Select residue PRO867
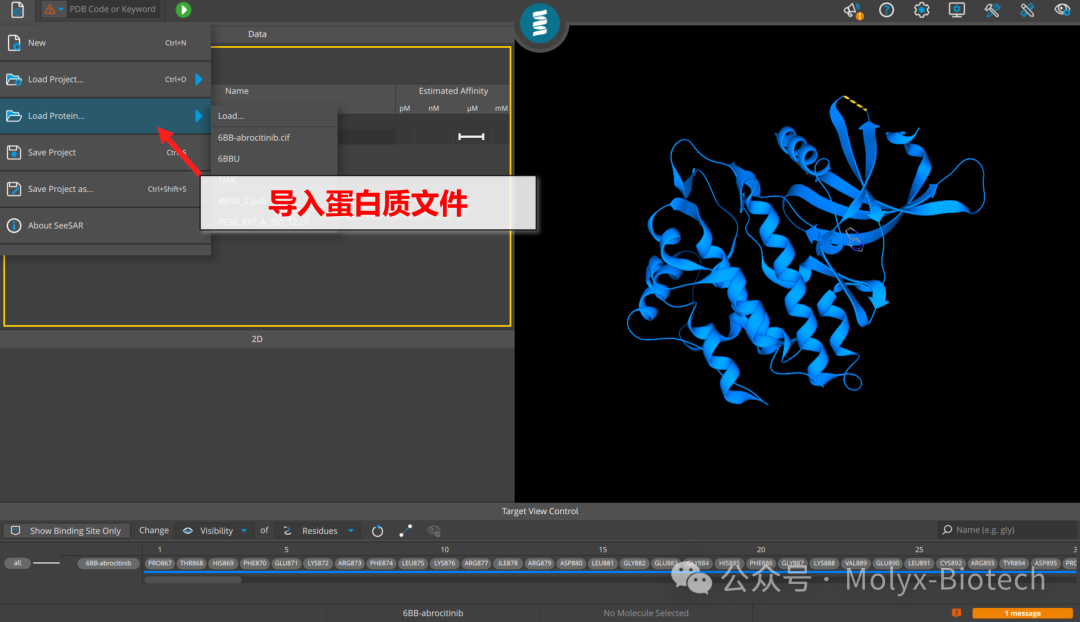The height and width of the screenshot is (622, 1080). point(159,563)
